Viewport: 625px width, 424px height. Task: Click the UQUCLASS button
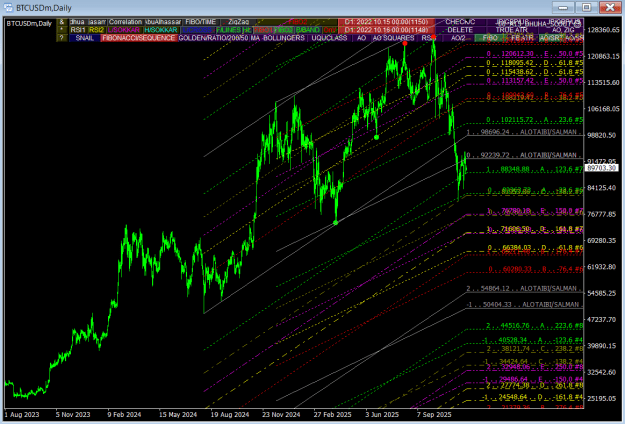coord(329,38)
